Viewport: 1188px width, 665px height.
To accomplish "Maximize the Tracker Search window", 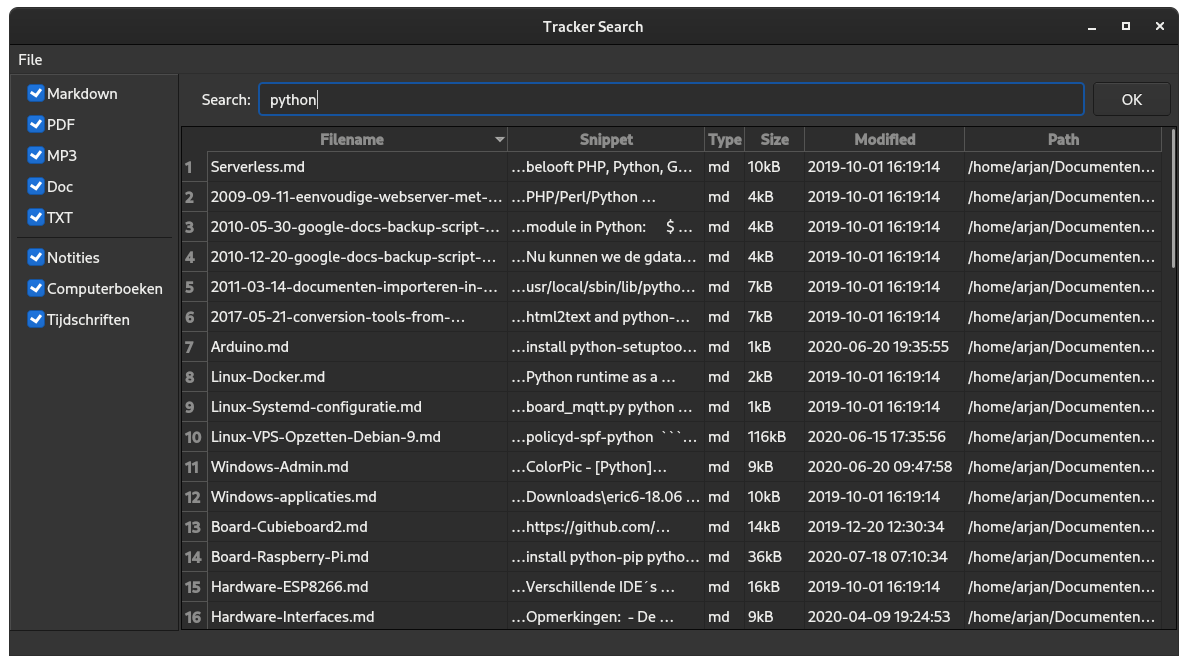I will pos(1126,27).
